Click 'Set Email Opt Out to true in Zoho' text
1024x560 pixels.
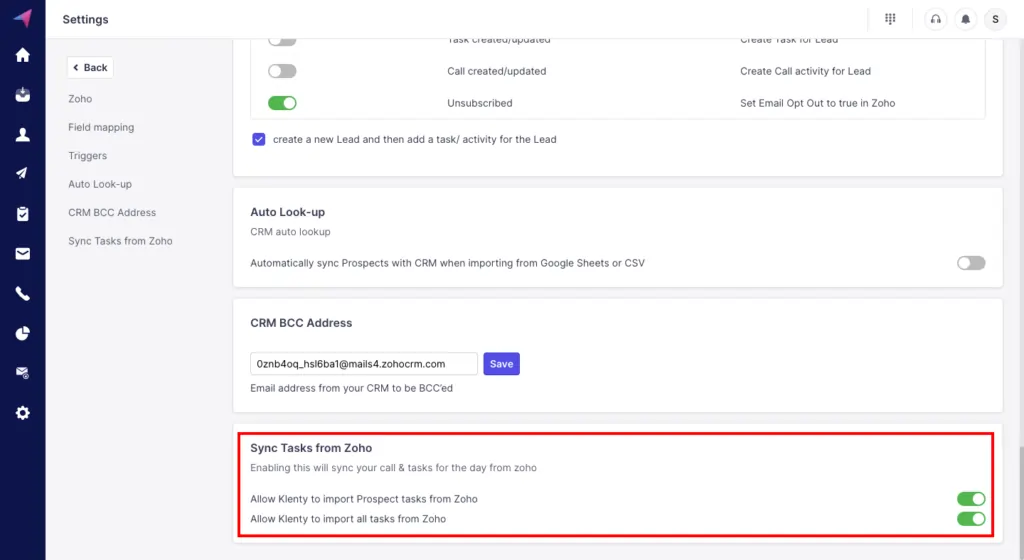tap(818, 102)
